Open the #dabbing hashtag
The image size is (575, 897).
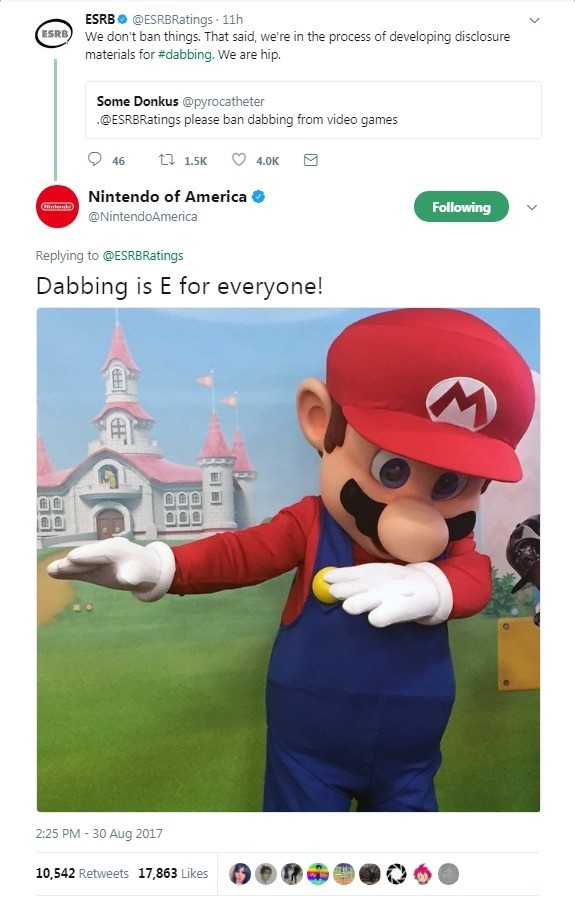(x=185, y=55)
